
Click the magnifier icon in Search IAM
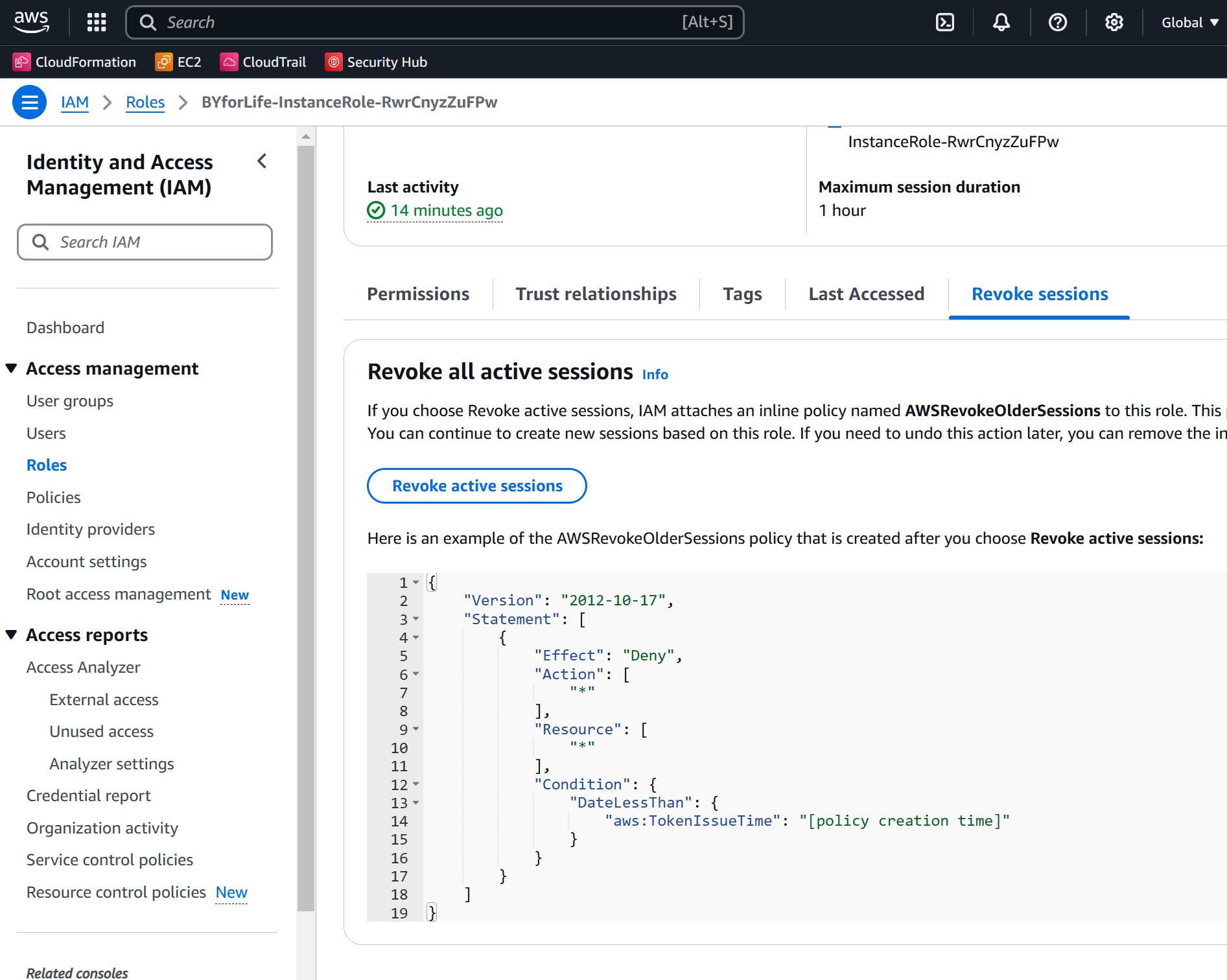pyautogui.click(x=41, y=242)
